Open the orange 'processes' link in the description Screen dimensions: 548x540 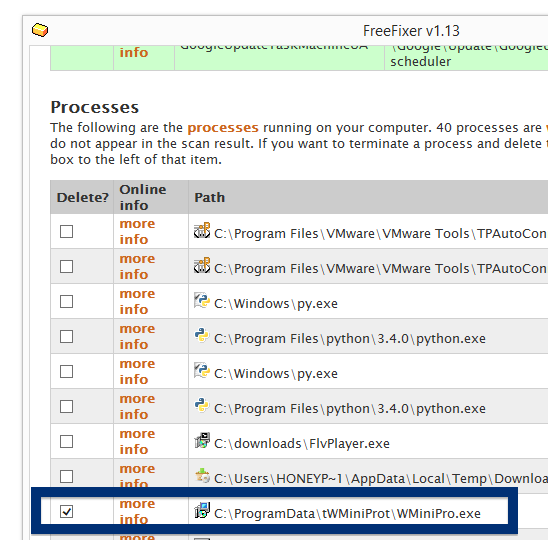tap(223, 128)
